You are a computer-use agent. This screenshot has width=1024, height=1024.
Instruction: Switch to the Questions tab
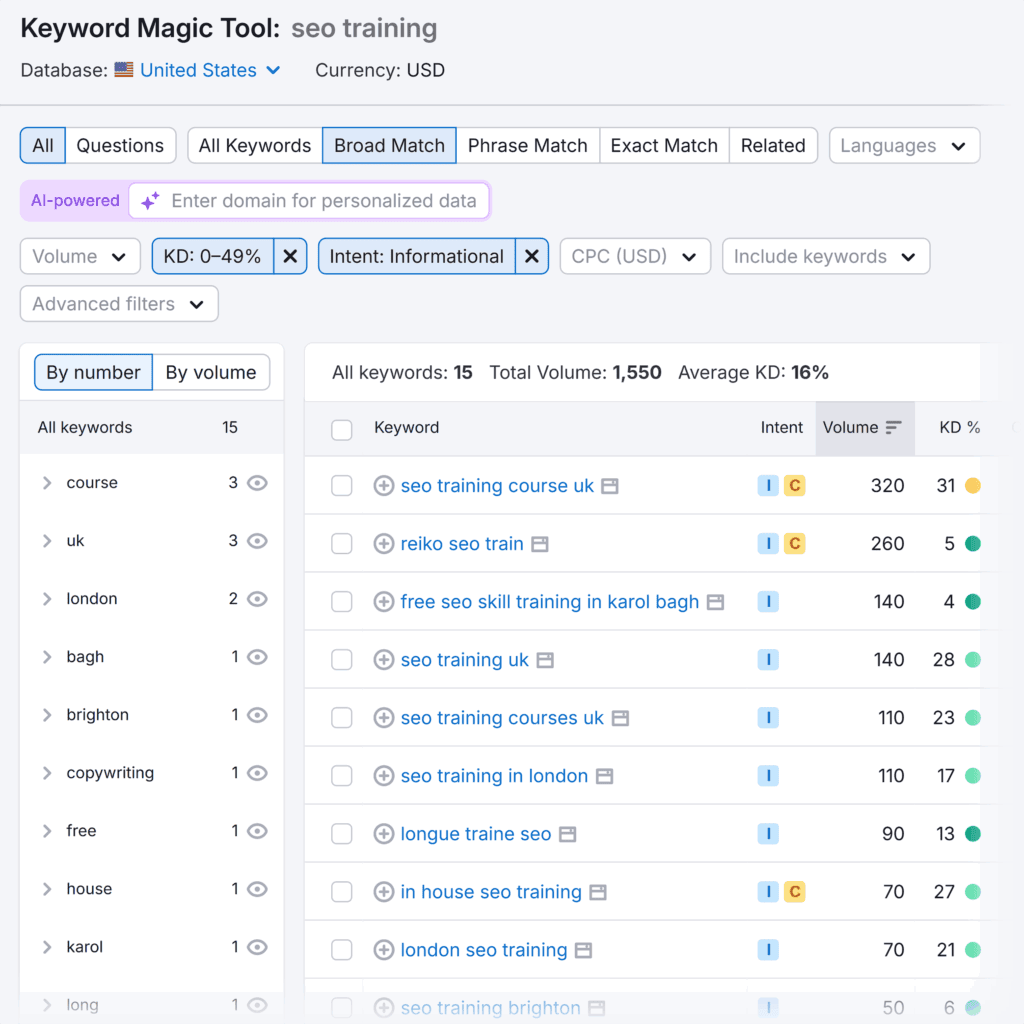pos(120,145)
